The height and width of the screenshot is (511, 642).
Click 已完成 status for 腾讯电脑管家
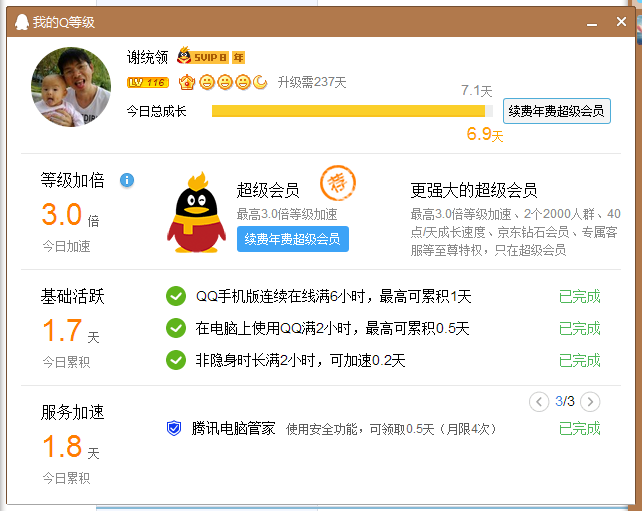pyautogui.click(x=579, y=429)
